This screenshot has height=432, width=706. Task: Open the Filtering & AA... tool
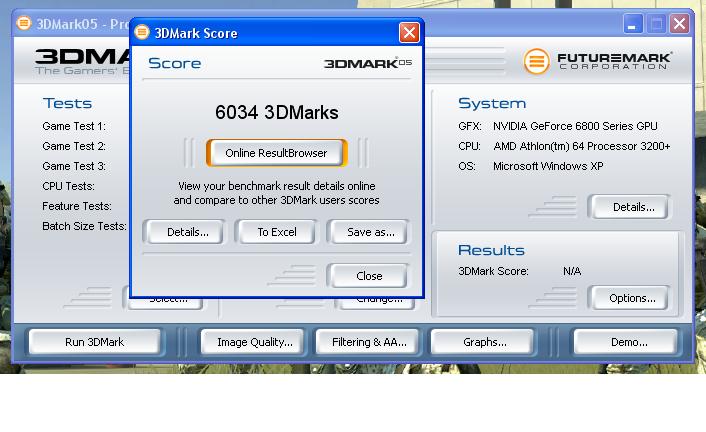click(369, 342)
